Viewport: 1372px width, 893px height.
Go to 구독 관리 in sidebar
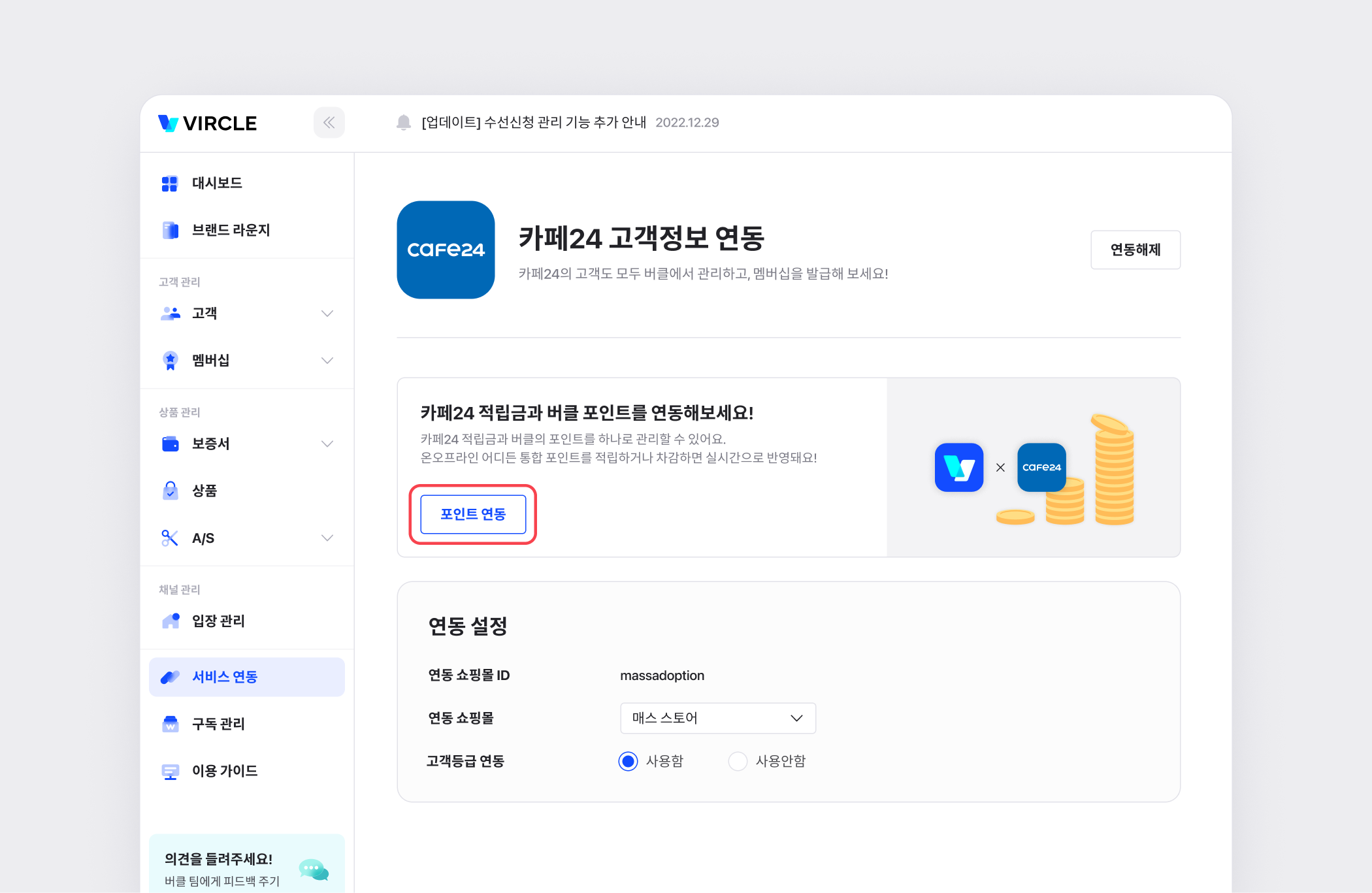[x=218, y=724]
